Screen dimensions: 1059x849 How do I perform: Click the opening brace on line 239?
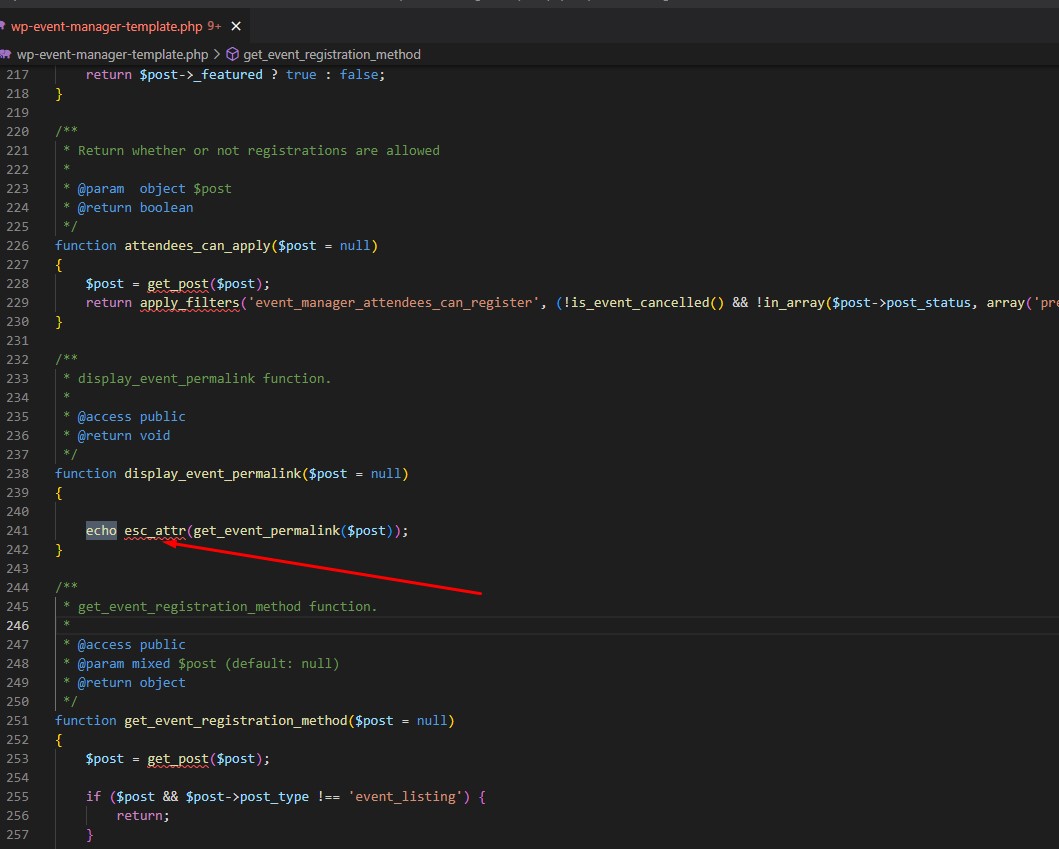(x=59, y=493)
